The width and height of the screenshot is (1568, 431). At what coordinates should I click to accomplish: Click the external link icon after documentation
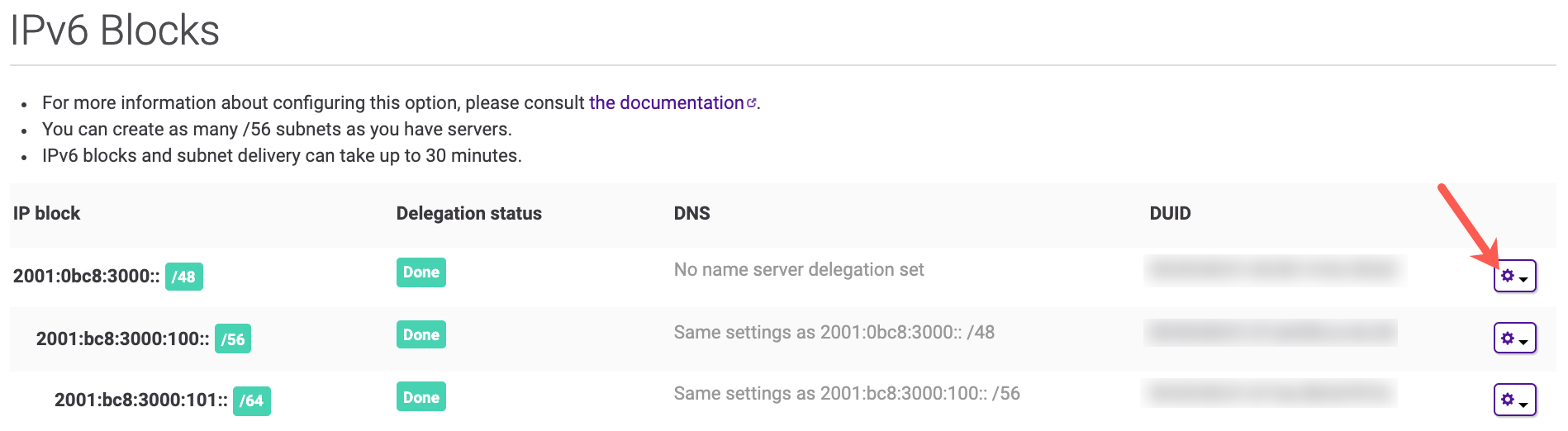(752, 103)
